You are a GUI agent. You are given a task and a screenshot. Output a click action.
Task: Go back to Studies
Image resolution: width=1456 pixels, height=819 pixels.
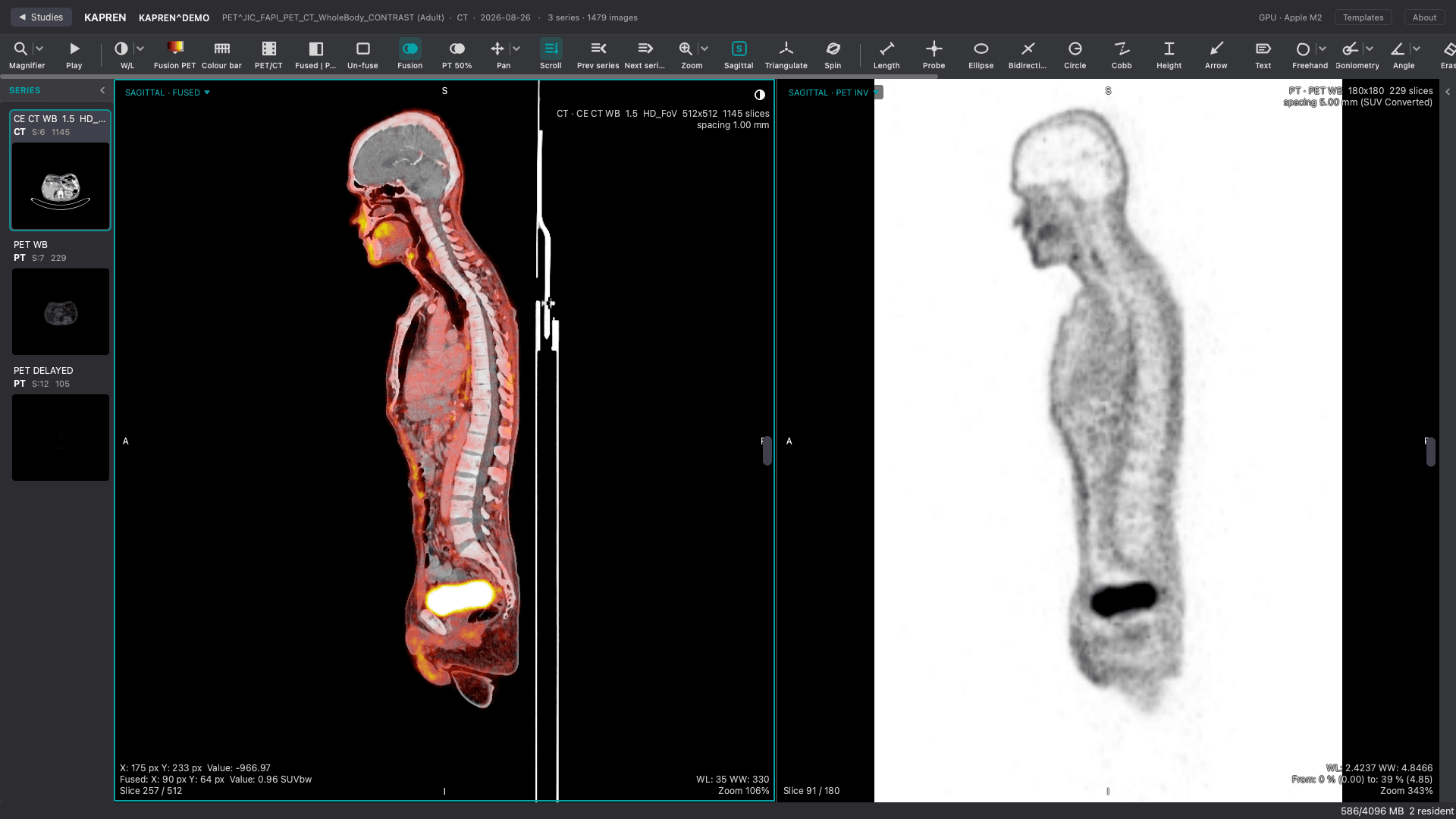[x=41, y=17]
